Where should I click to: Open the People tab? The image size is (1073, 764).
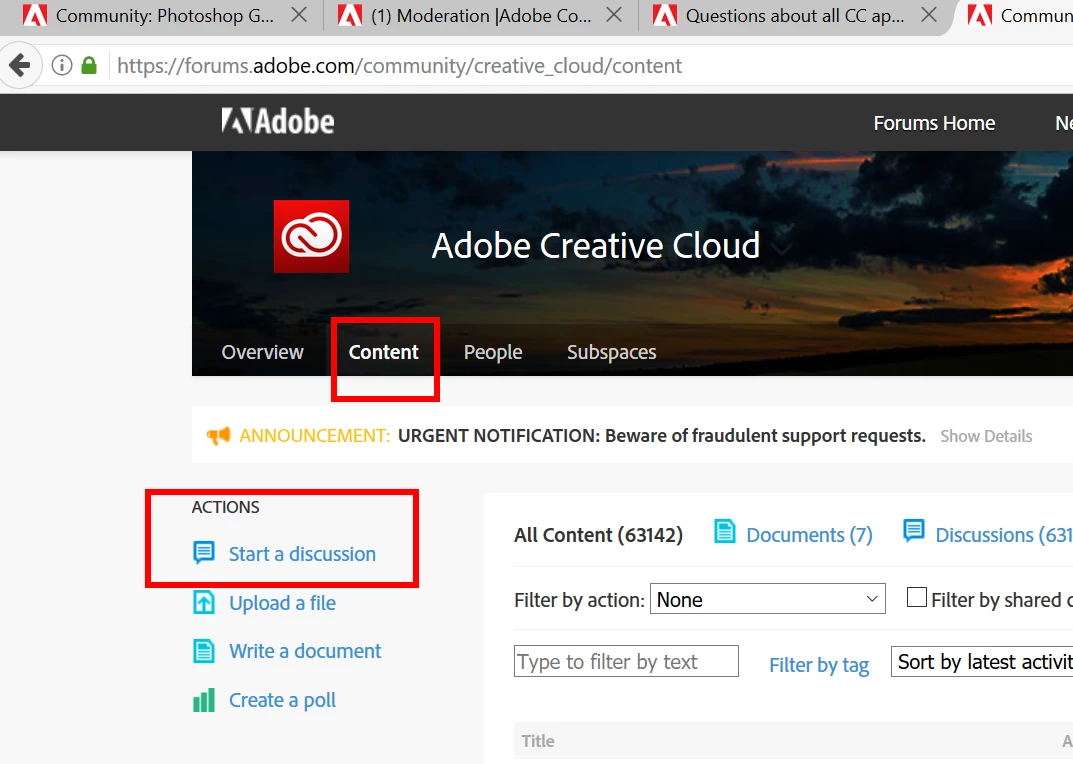[x=493, y=352]
